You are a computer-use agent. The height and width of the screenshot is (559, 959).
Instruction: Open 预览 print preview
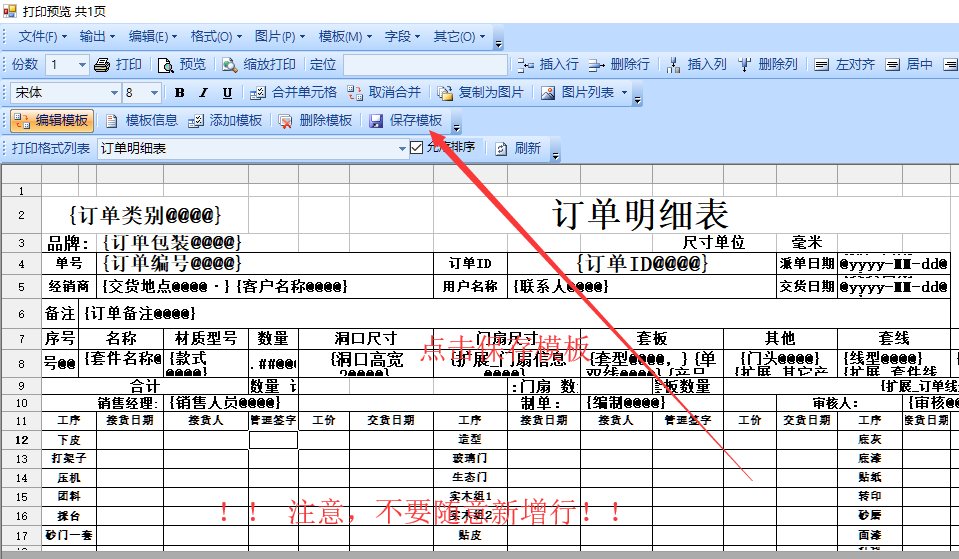tap(182, 65)
